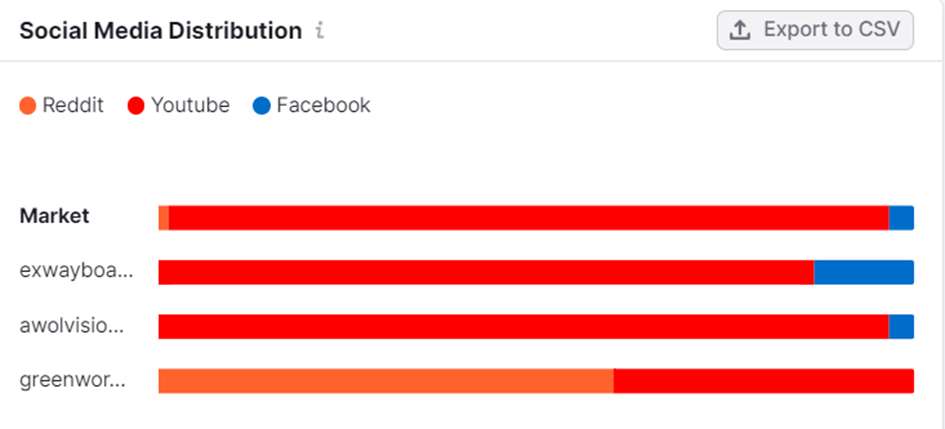Viewport: 945px width, 429px height.
Task: Open the greenwor... competitor label
Action: coord(73,380)
